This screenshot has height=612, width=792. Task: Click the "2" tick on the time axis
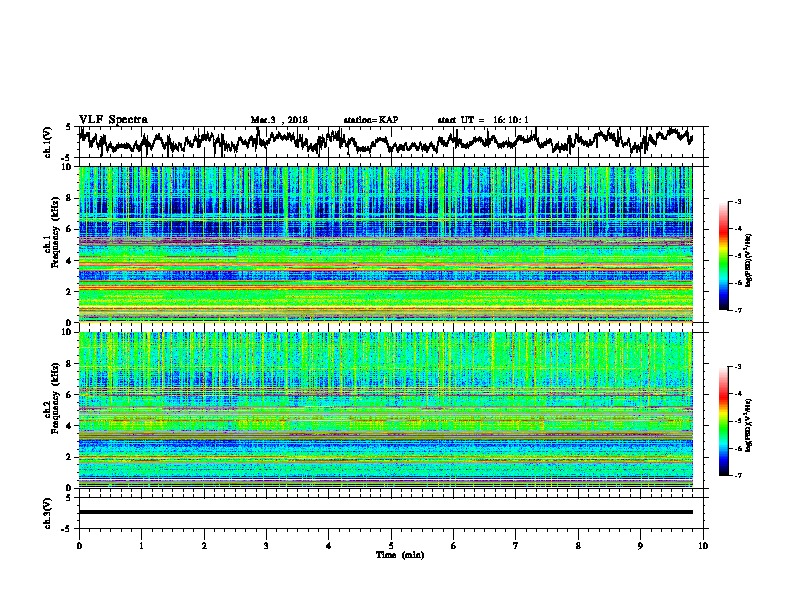tap(204, 546)
